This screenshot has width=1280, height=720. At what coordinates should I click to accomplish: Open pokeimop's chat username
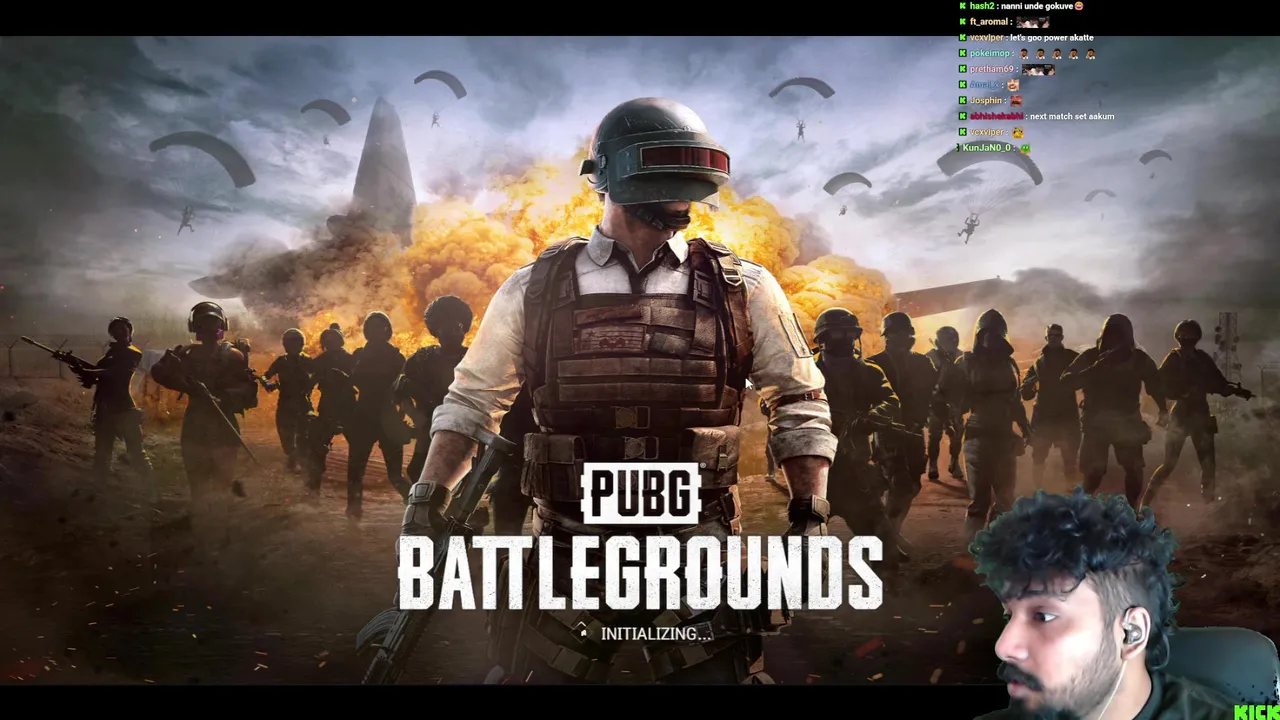point(990,53)
